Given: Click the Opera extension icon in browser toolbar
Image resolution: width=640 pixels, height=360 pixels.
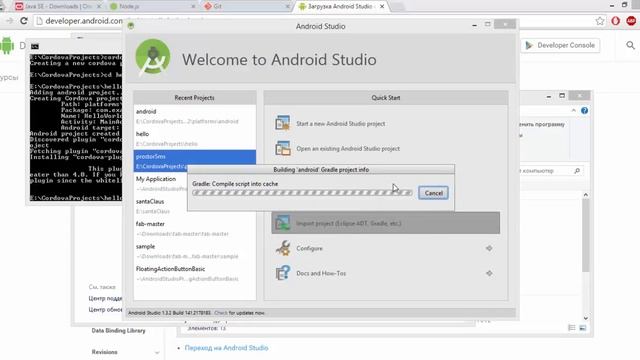Looking at the screenshot, I should coord(616,21).
